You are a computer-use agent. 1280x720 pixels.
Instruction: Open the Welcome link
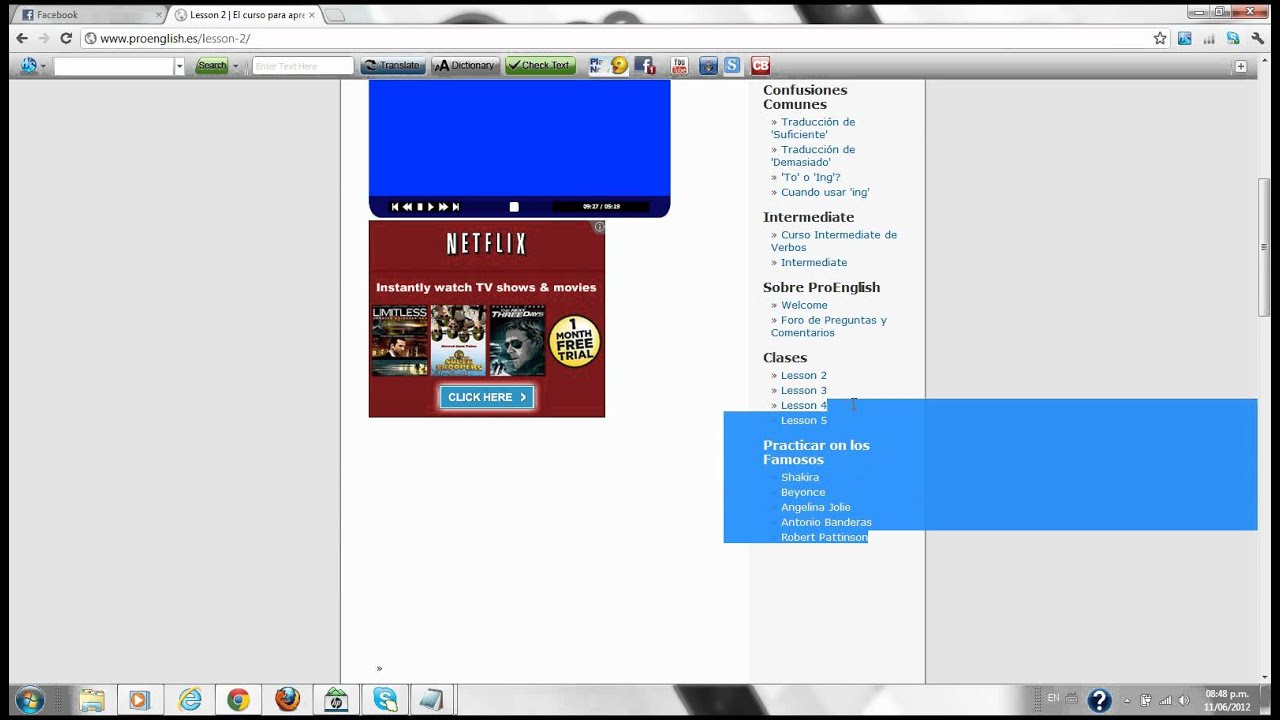click(x=804, y=305)
